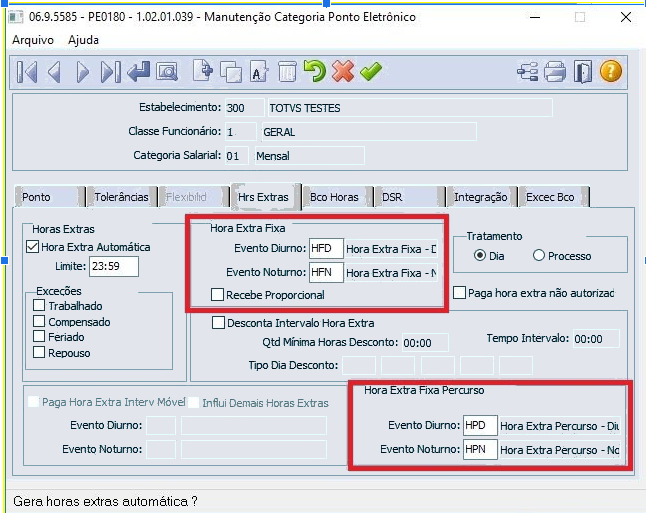646x513 pixels.
Task: Check the Trabalhado exception
Action: [x=39, y=305]
